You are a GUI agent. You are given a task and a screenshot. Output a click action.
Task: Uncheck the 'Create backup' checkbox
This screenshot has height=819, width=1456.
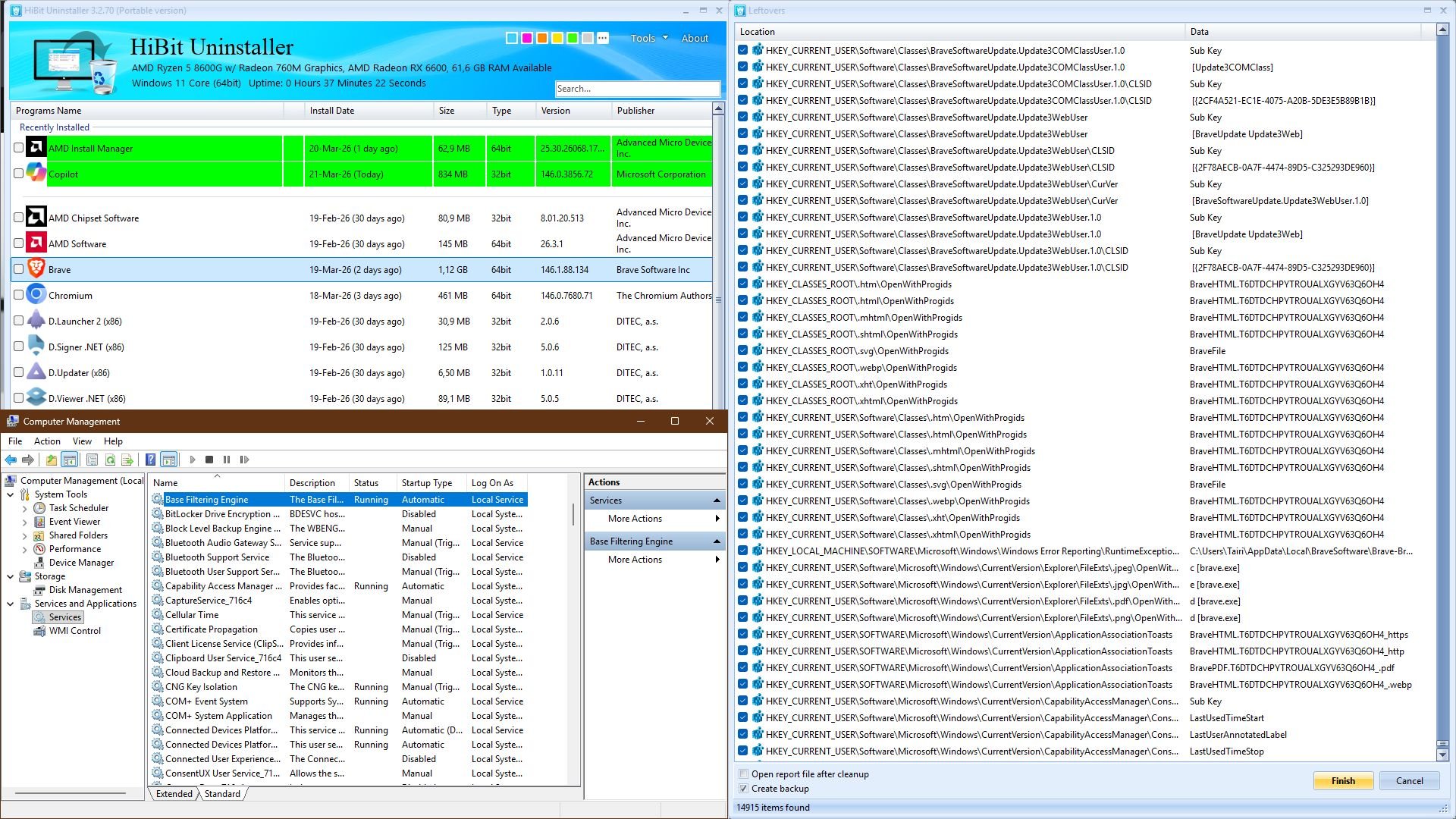743,789
